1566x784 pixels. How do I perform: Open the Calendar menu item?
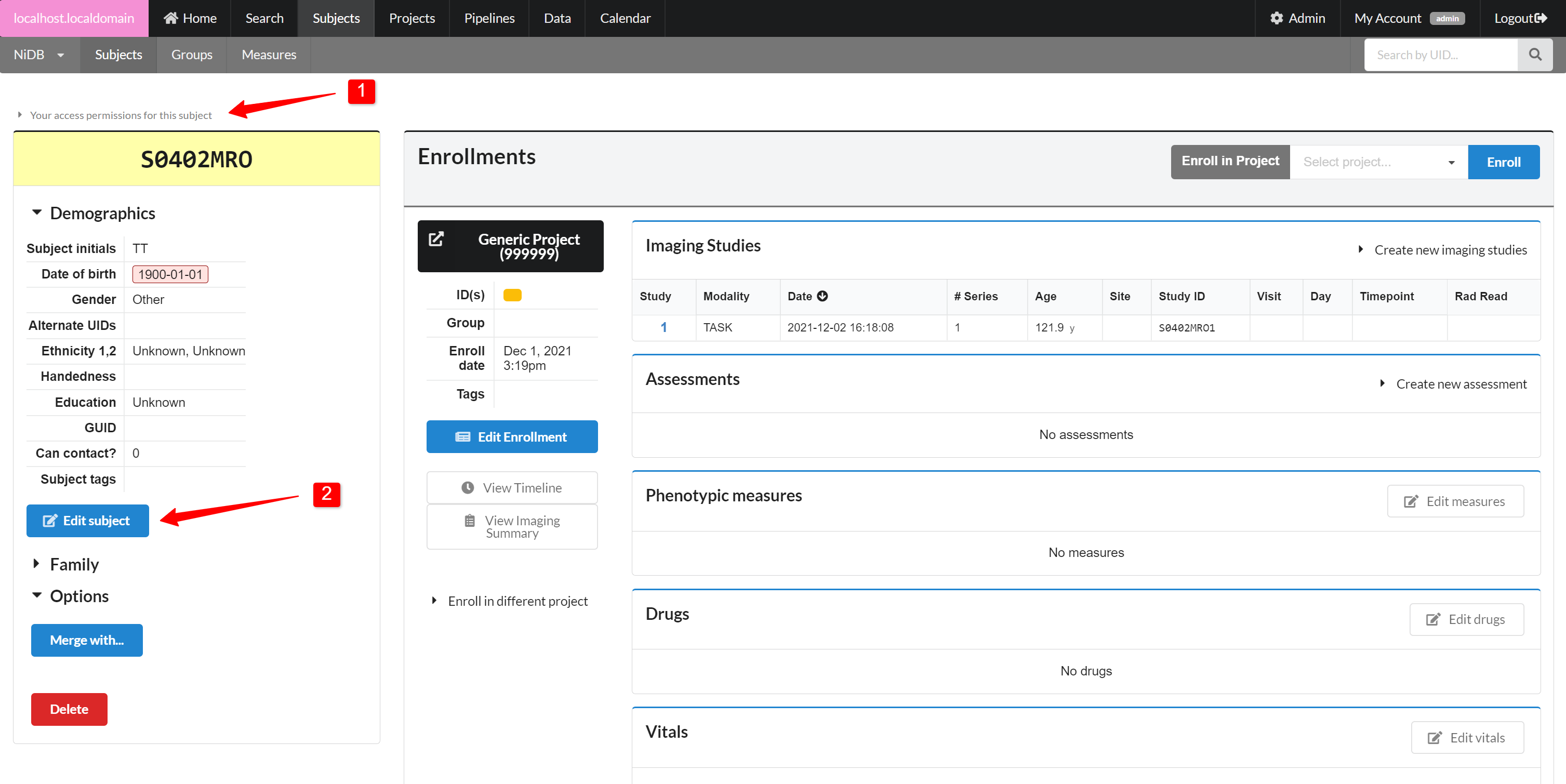click(x=625, y=18)
